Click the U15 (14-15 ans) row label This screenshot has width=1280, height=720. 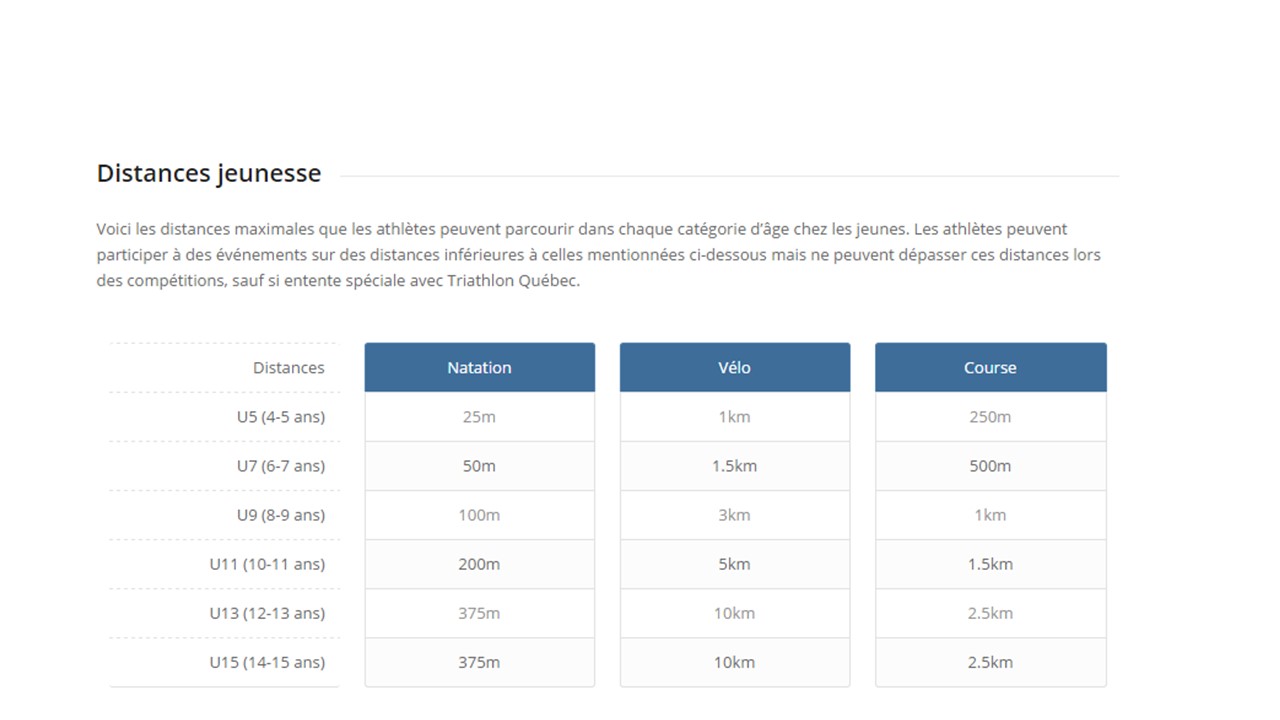click(267, 662)
